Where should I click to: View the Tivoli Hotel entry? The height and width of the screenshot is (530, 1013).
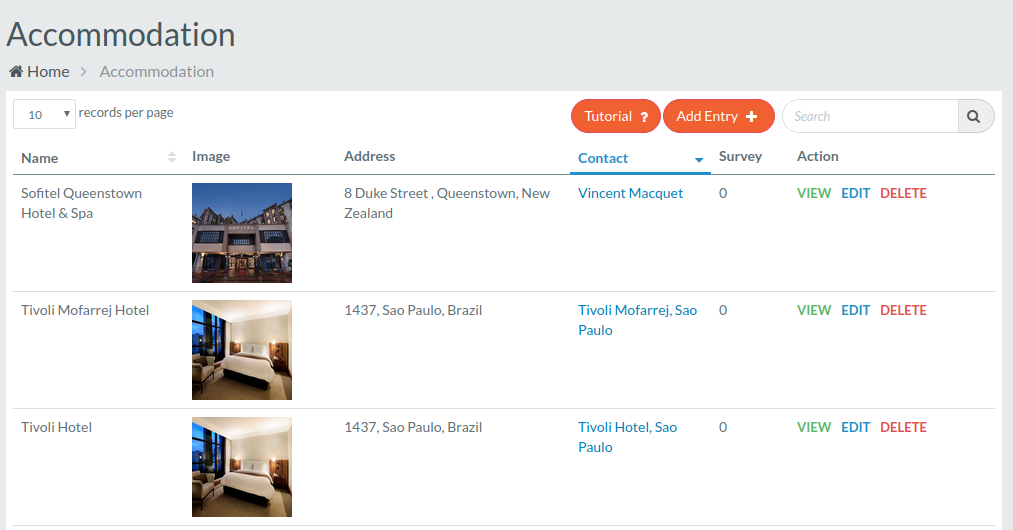813,427
